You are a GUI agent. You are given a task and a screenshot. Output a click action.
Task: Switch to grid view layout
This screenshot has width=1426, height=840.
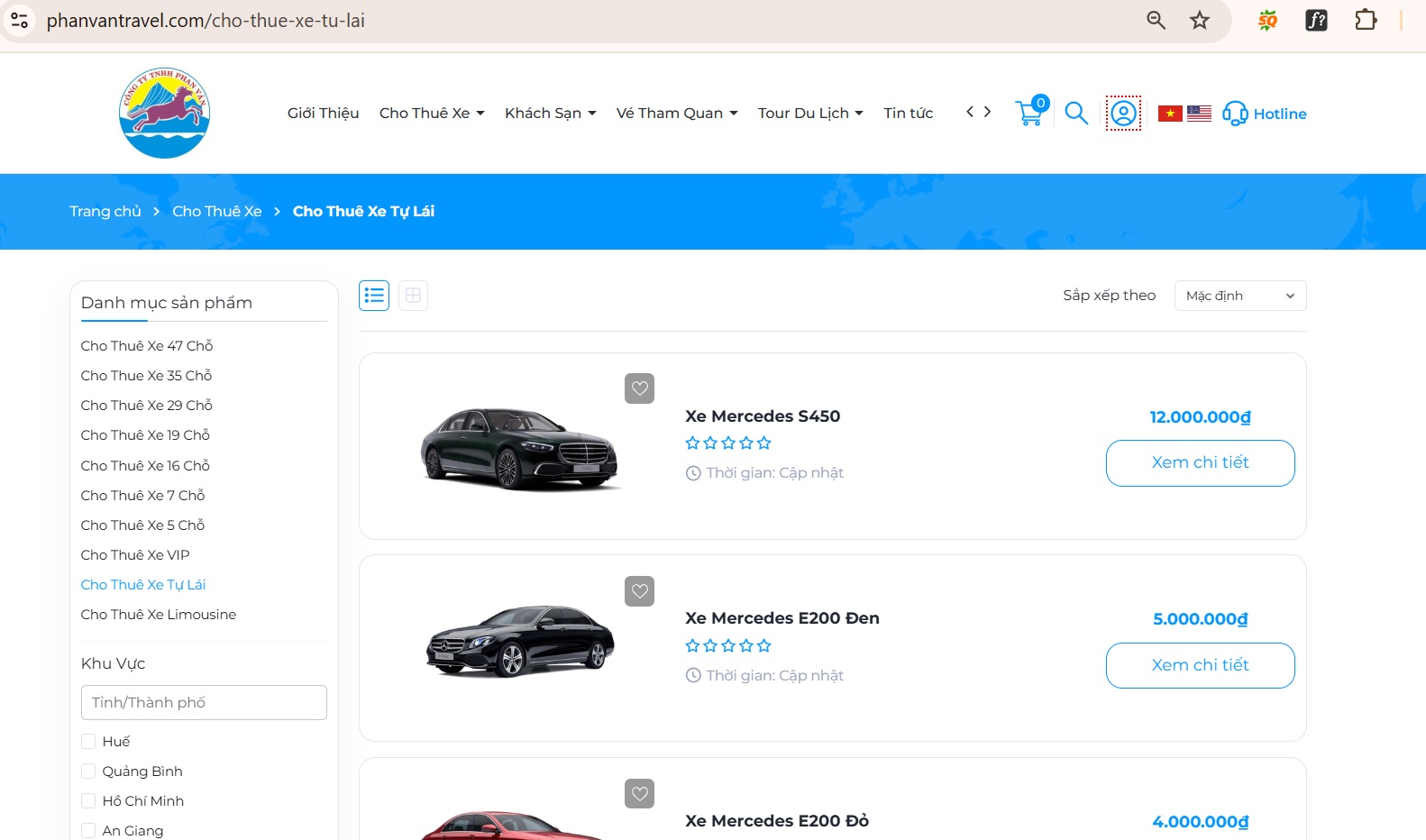coord(413,296)
